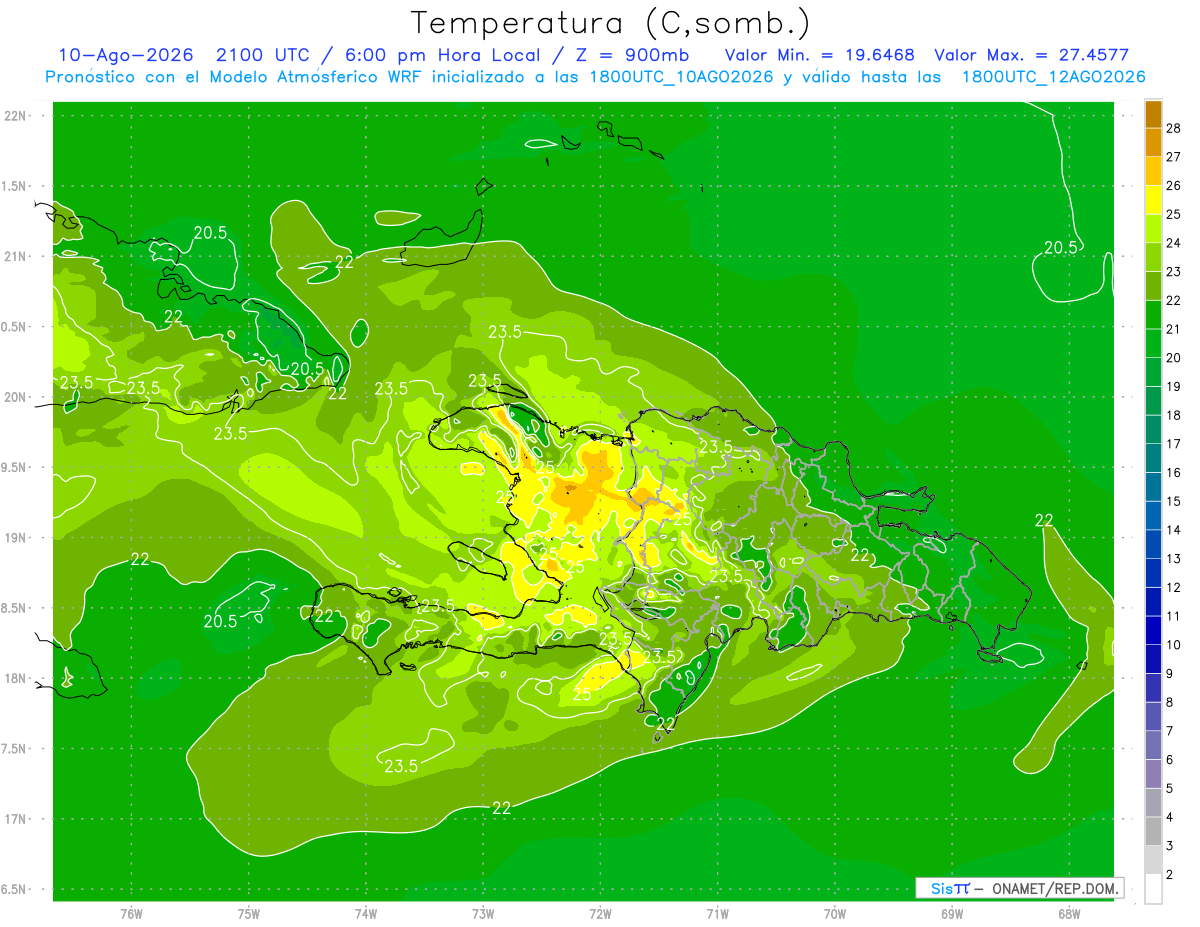The height and width of the screenshot is (927, 1200).
Task: Click the latitude axis label "22N"
Action: point(16,116)
